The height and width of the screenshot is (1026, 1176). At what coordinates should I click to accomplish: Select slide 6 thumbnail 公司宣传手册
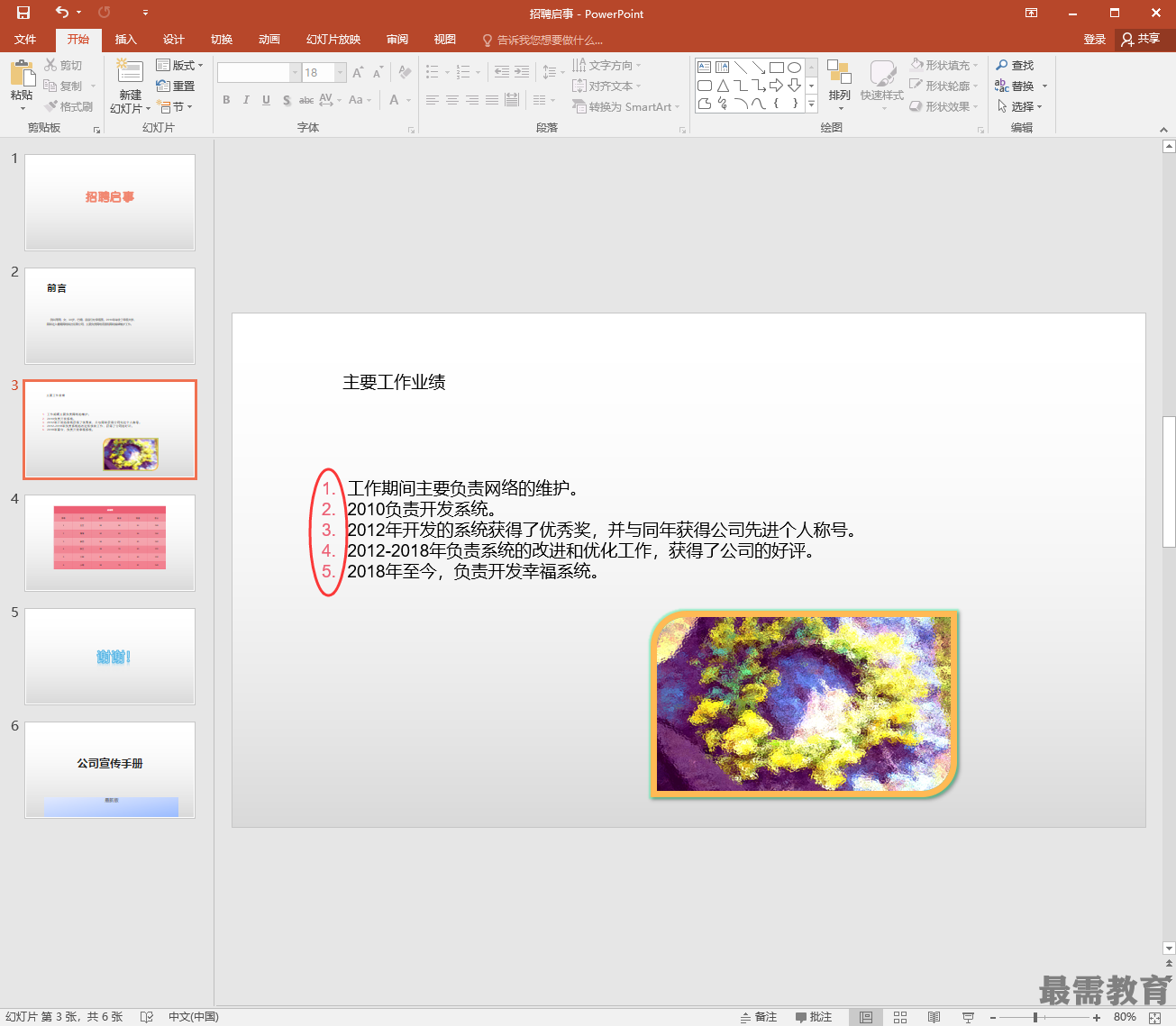[110, 770]
